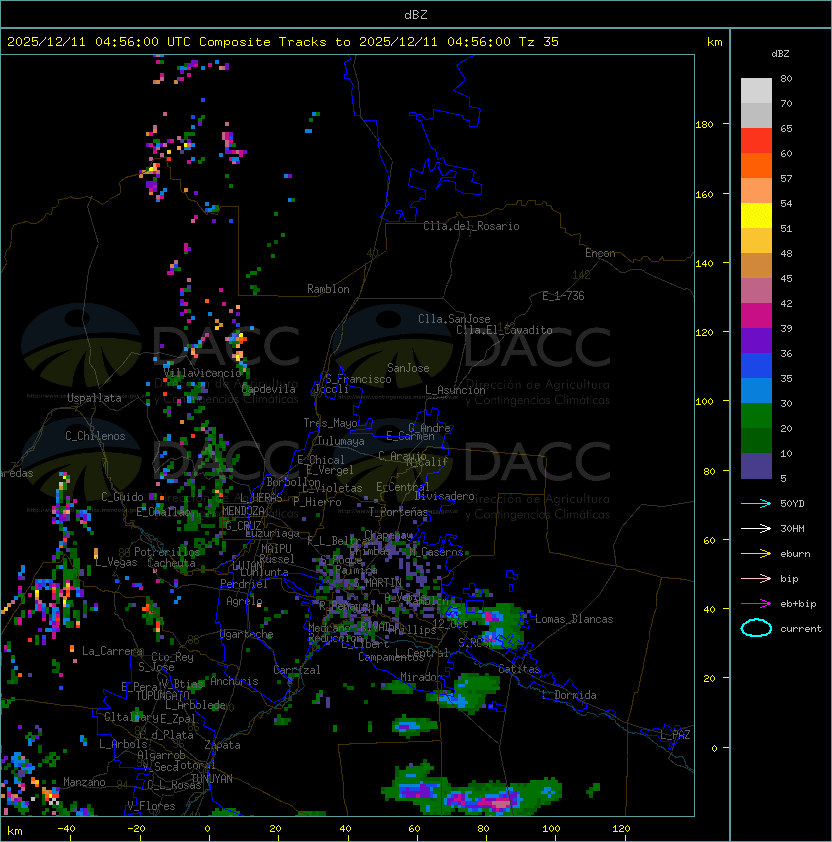Click the yellow eburn arrow icon
The image size is (832, 842).
pyautogui.click(x=756, y=553)
